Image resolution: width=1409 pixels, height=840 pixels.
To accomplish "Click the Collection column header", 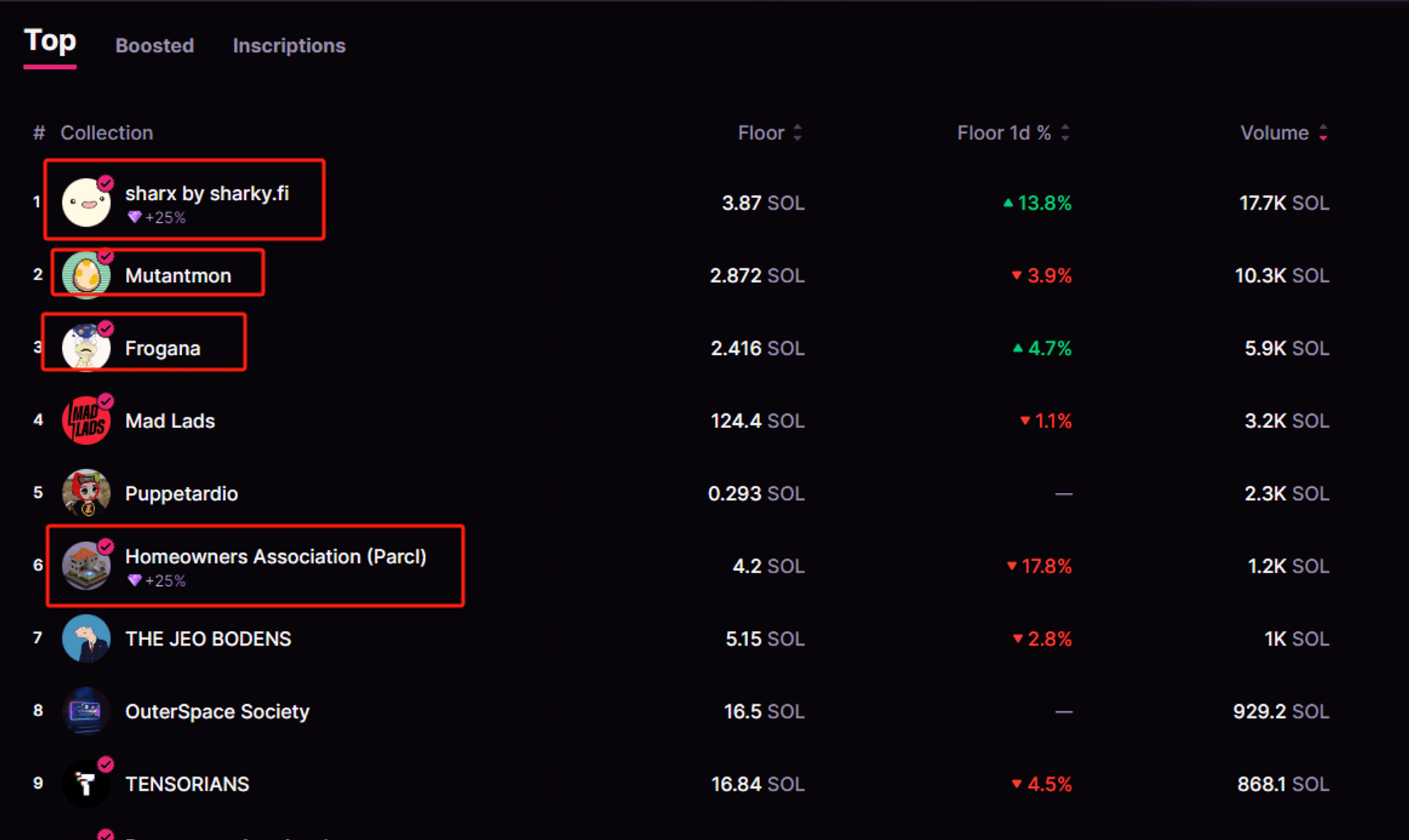I will [x=106, y=132].
